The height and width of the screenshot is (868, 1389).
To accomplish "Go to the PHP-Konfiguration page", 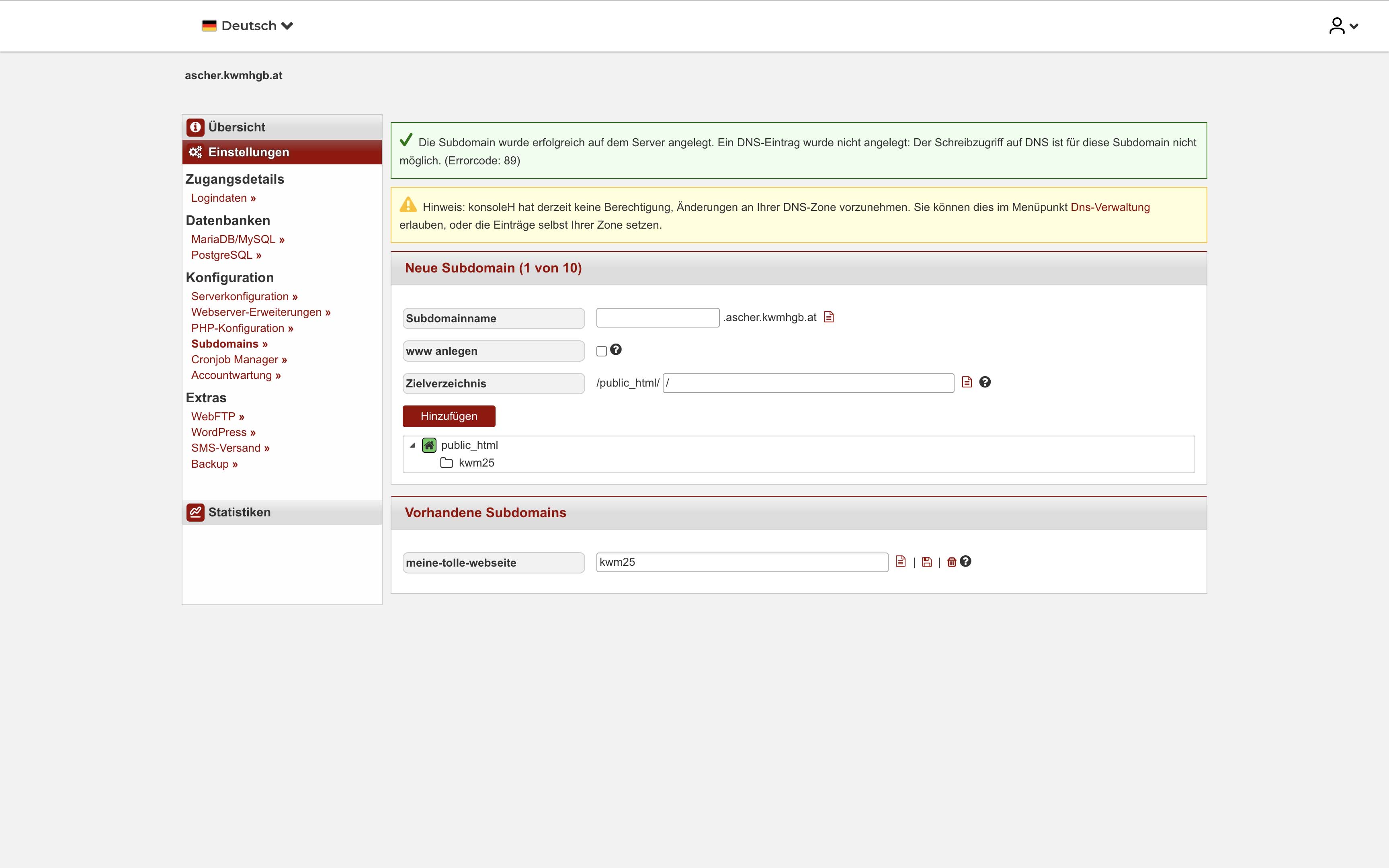I will pos(242,328).
